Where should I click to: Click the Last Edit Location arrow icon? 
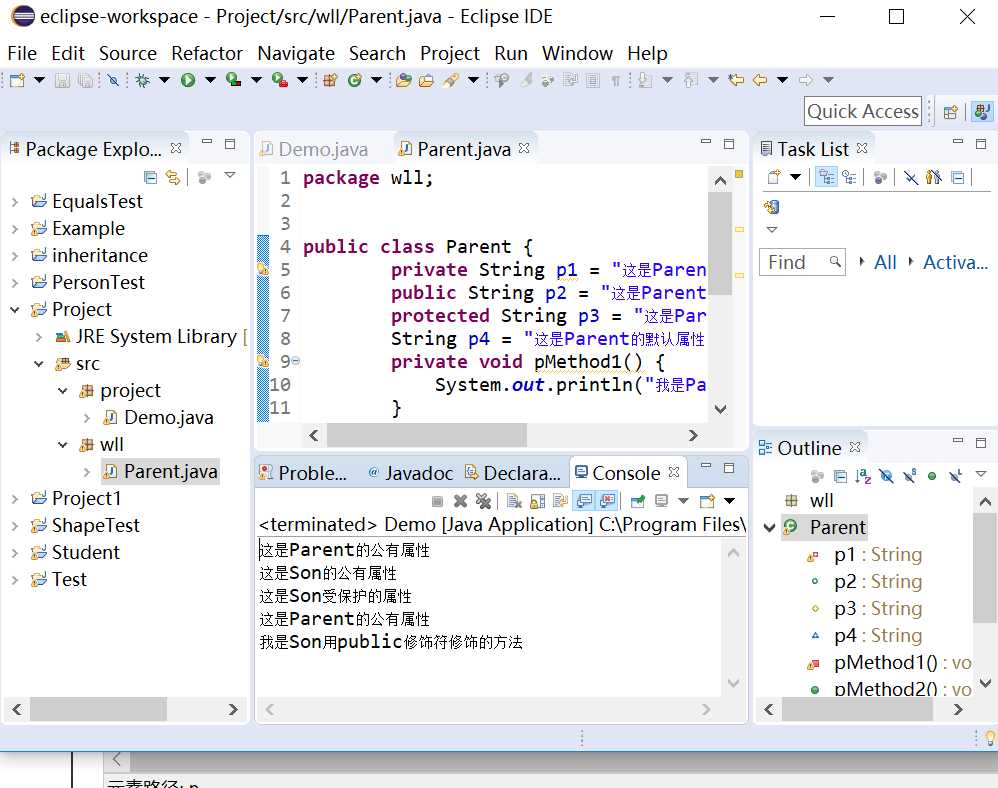point(736,80)
